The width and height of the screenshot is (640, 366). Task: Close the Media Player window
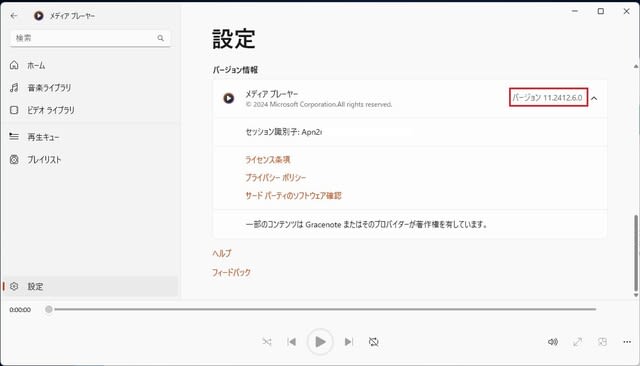click(x=627, y=11)
